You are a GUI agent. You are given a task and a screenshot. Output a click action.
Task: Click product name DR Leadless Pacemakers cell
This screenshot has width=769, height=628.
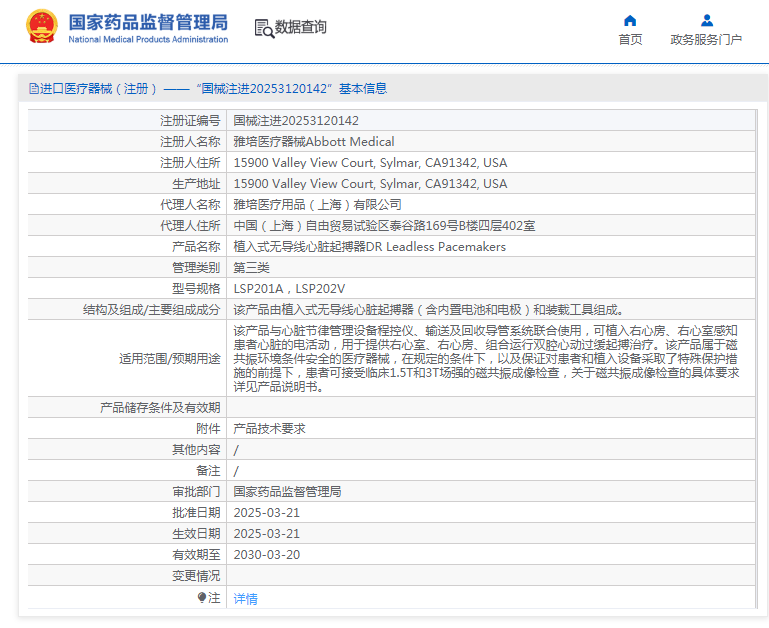click(x=369, y=246)
